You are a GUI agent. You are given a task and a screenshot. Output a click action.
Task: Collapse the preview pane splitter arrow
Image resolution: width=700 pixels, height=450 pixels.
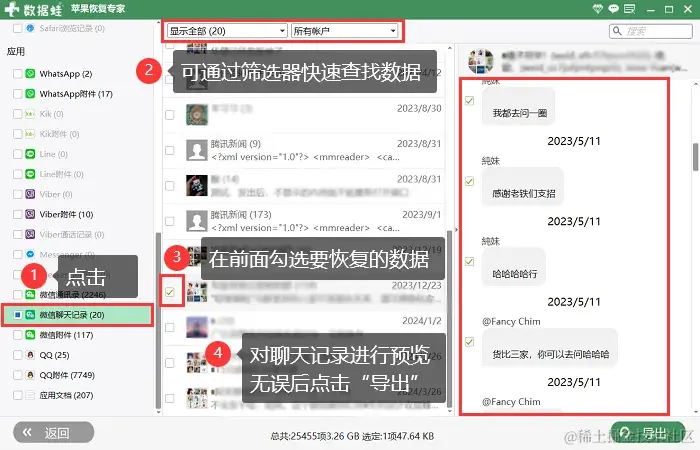tap(456, 229)
